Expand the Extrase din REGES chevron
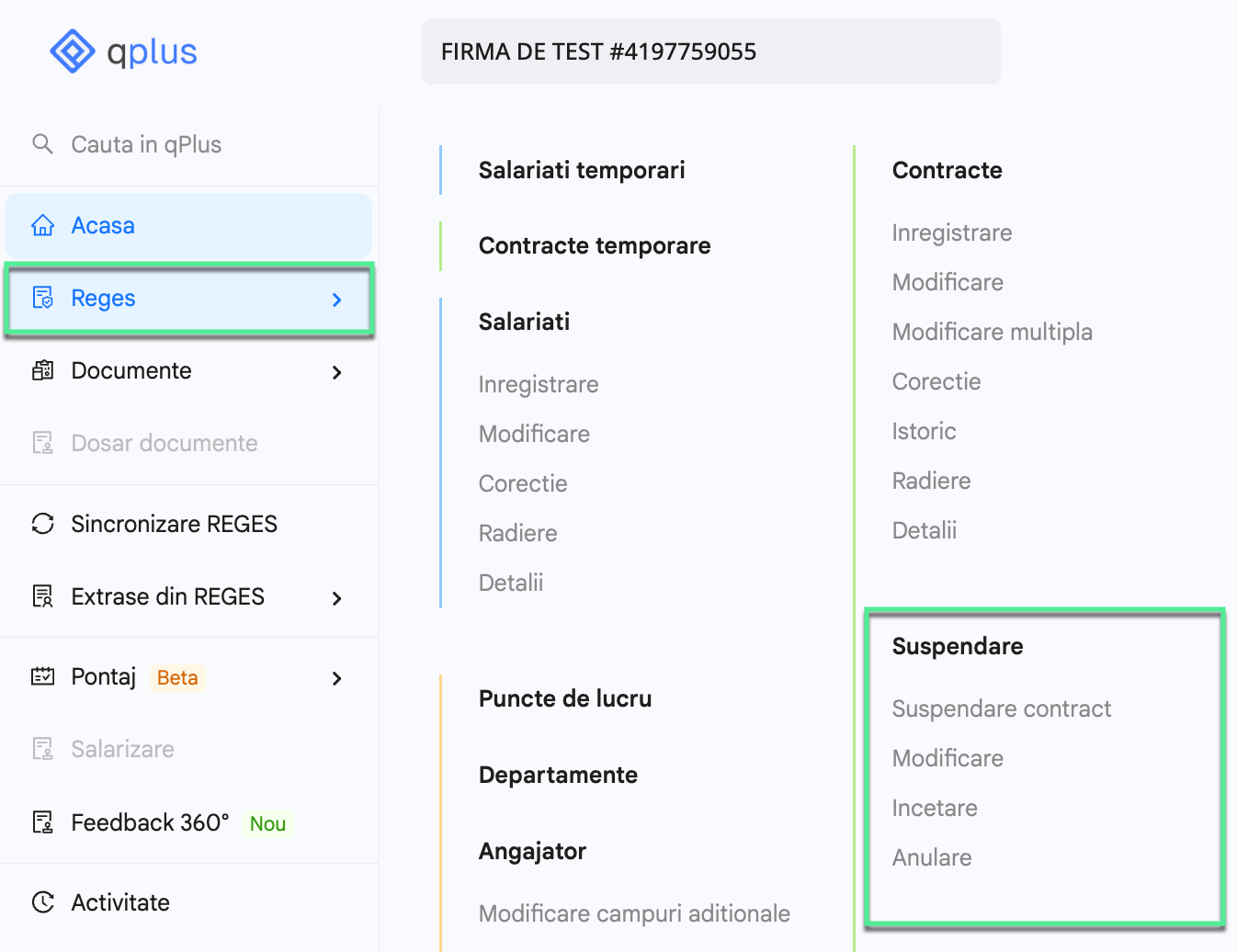 (336, 598)
